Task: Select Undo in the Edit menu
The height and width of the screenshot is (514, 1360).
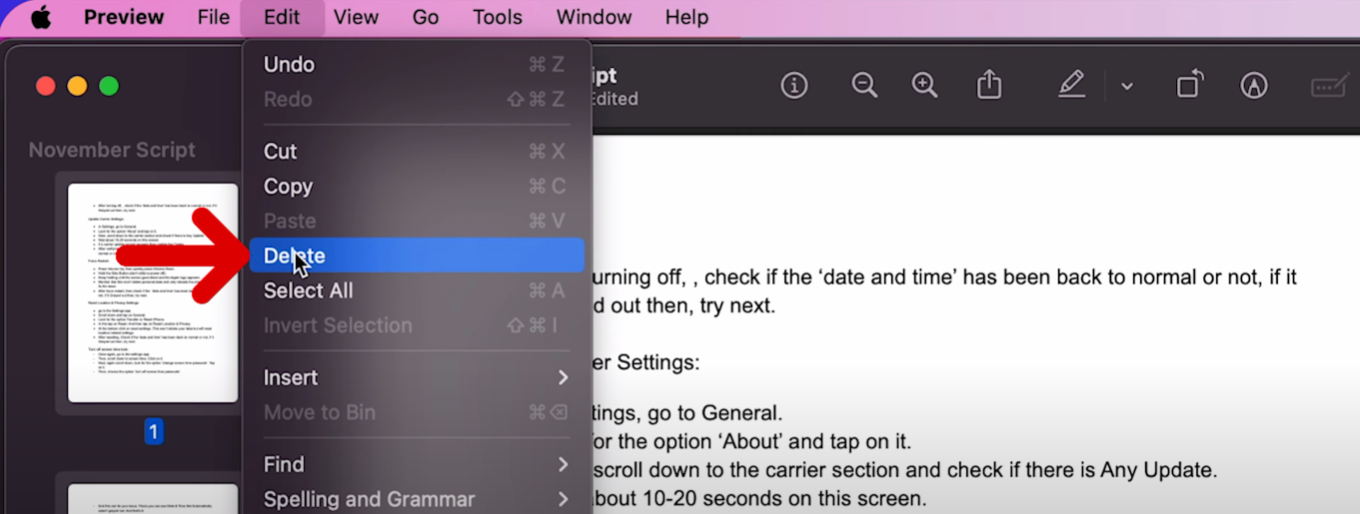Action: coord(416,65)
